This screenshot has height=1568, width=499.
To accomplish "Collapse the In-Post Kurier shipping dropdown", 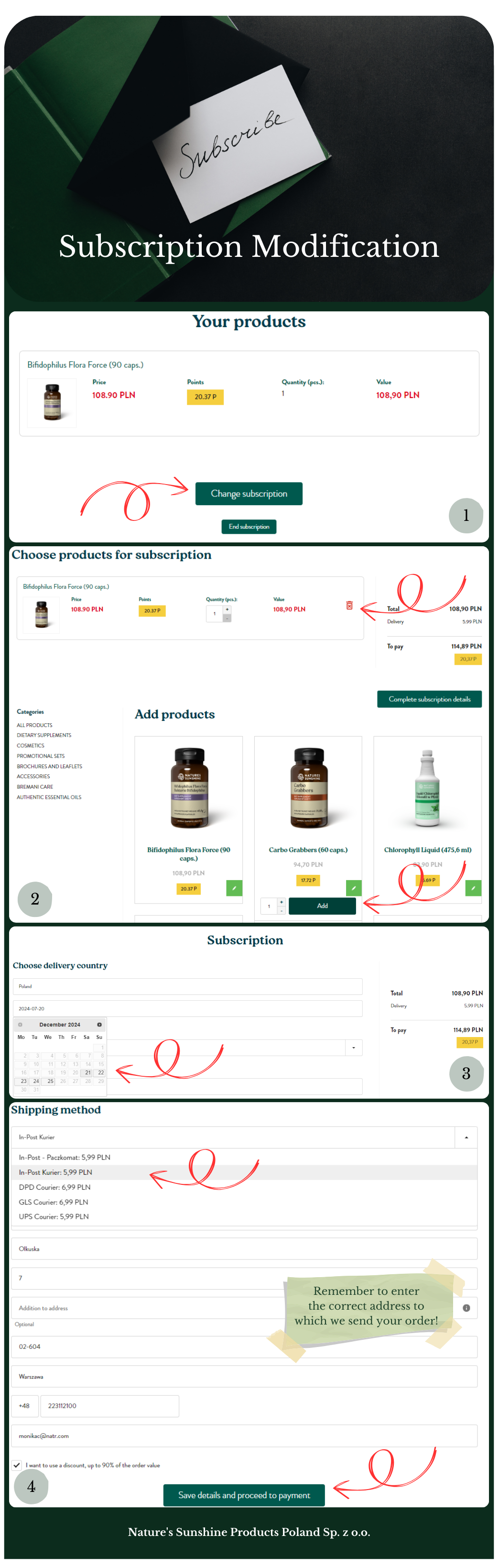I will point(466,1137).
